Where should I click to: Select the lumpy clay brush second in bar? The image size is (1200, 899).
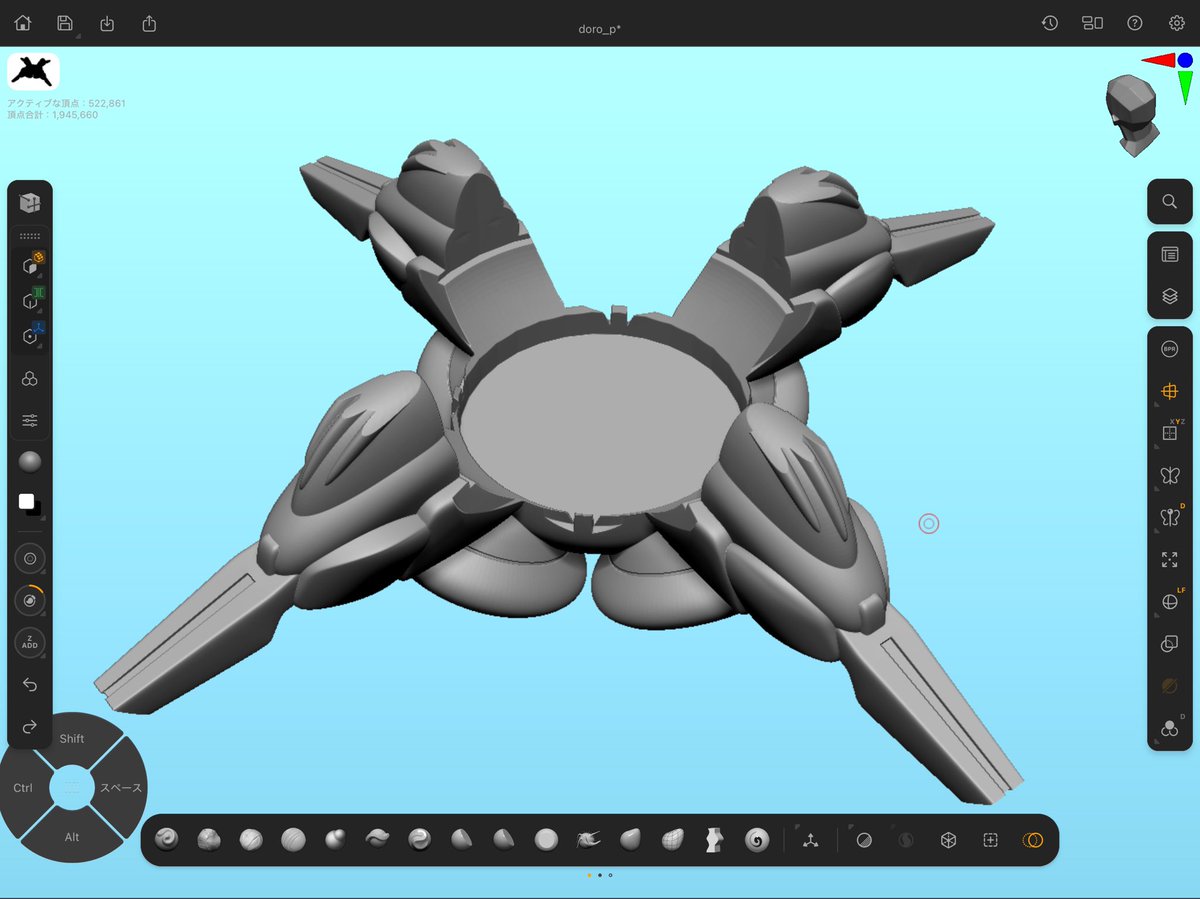(209, 840)
